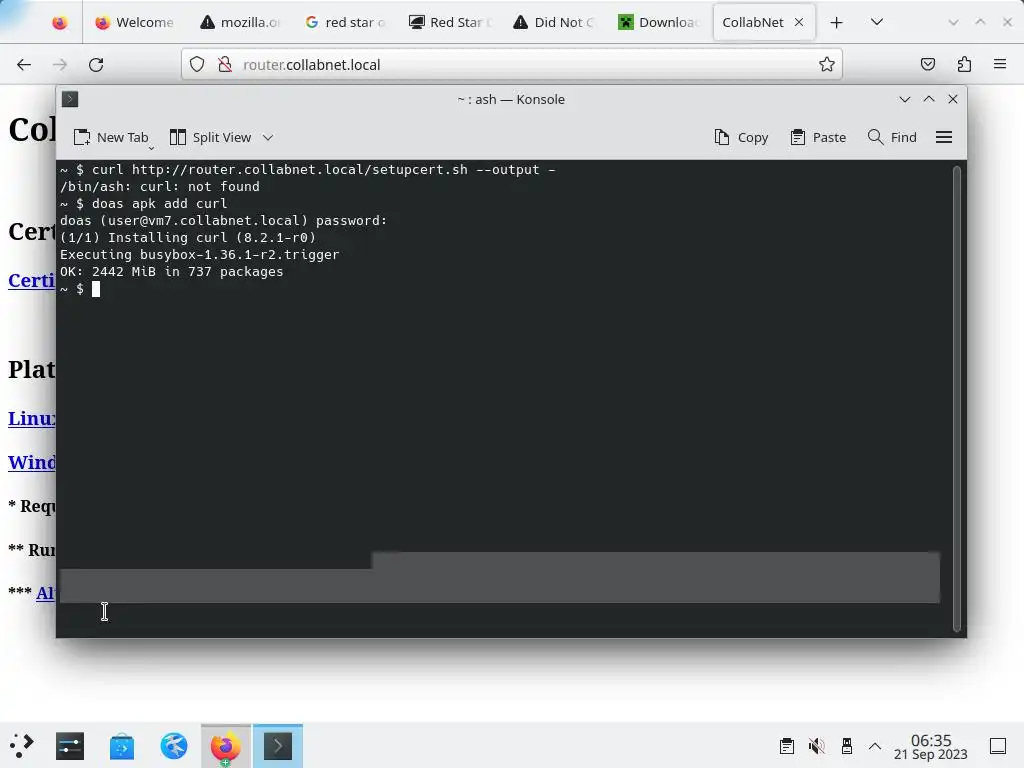Expand the Split View dropdown chevron
Viewport: 1024px width, 768px height.
tap(268, 137)
